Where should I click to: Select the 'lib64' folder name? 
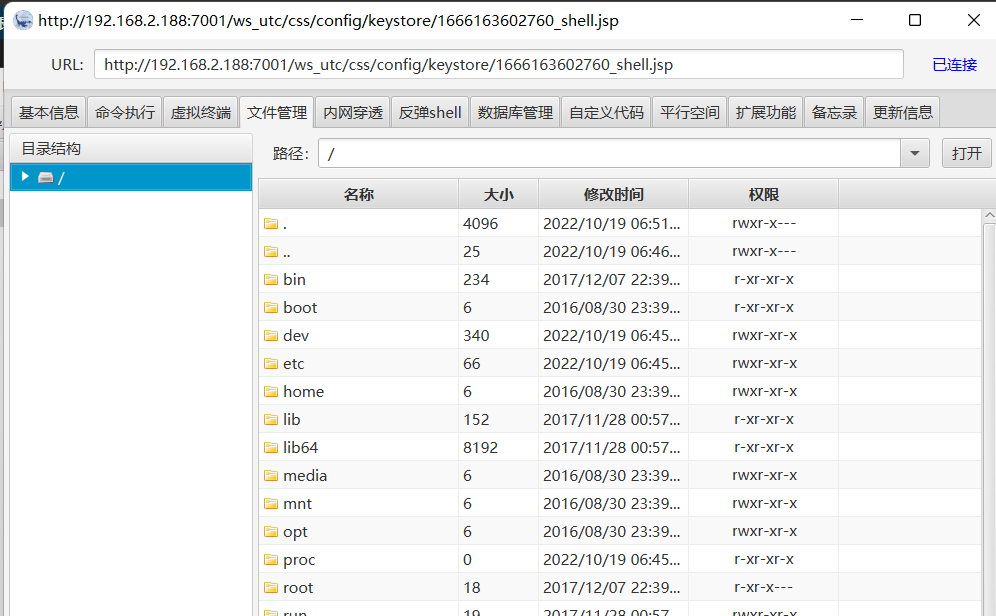pyautogui.click(x=300, y=447)
